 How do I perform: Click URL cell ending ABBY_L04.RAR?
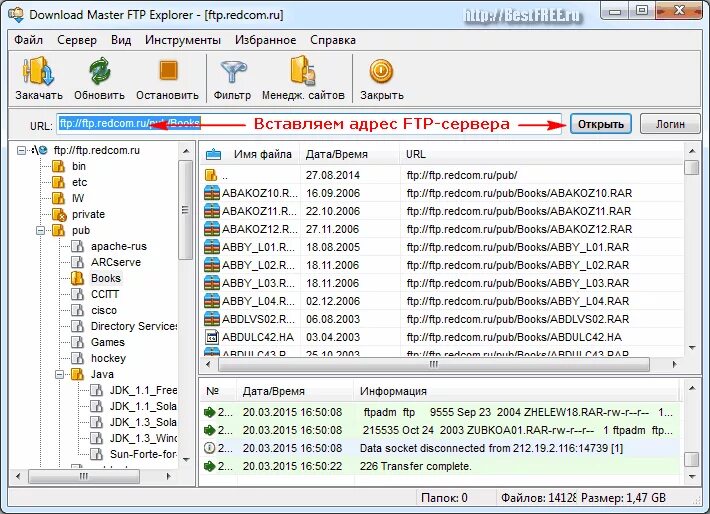518,301
